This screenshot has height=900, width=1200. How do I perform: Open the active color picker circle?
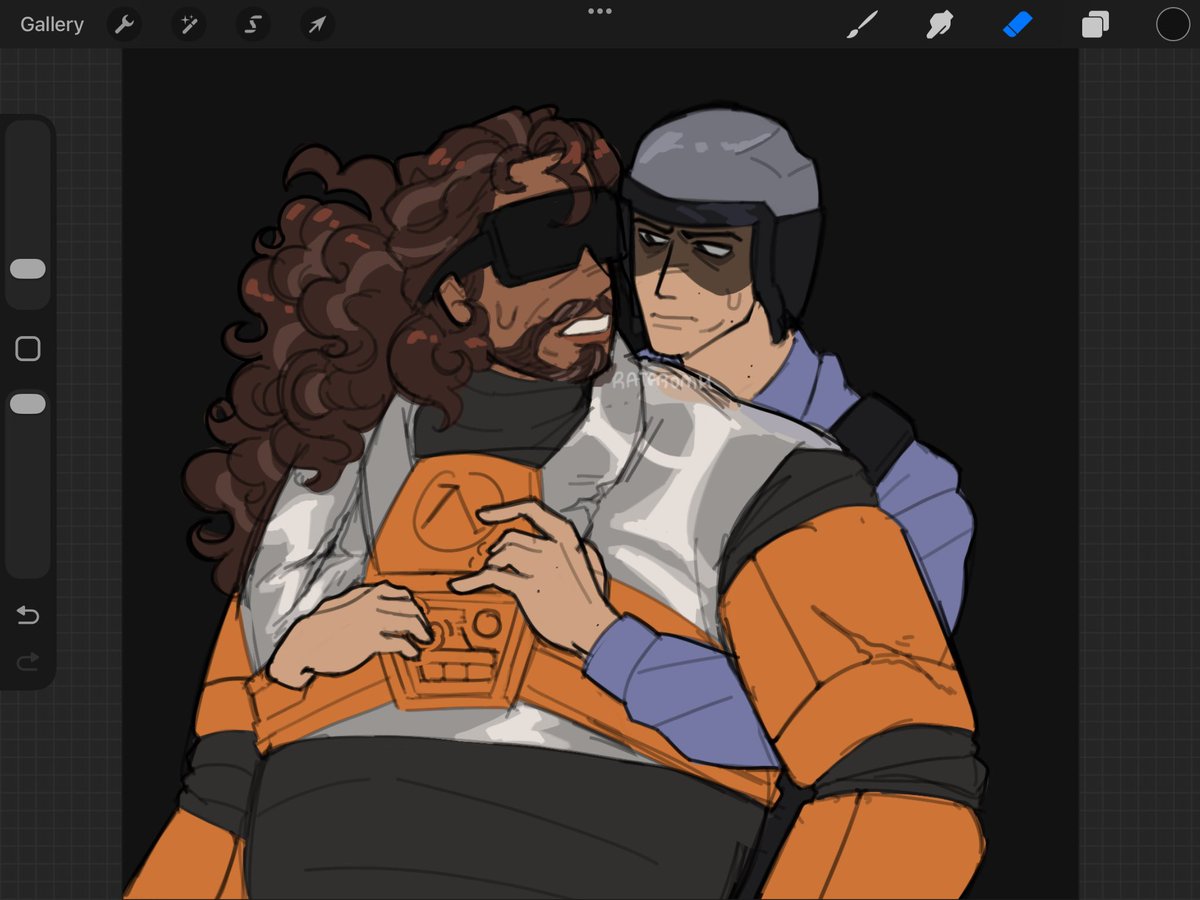point(1173,25)
